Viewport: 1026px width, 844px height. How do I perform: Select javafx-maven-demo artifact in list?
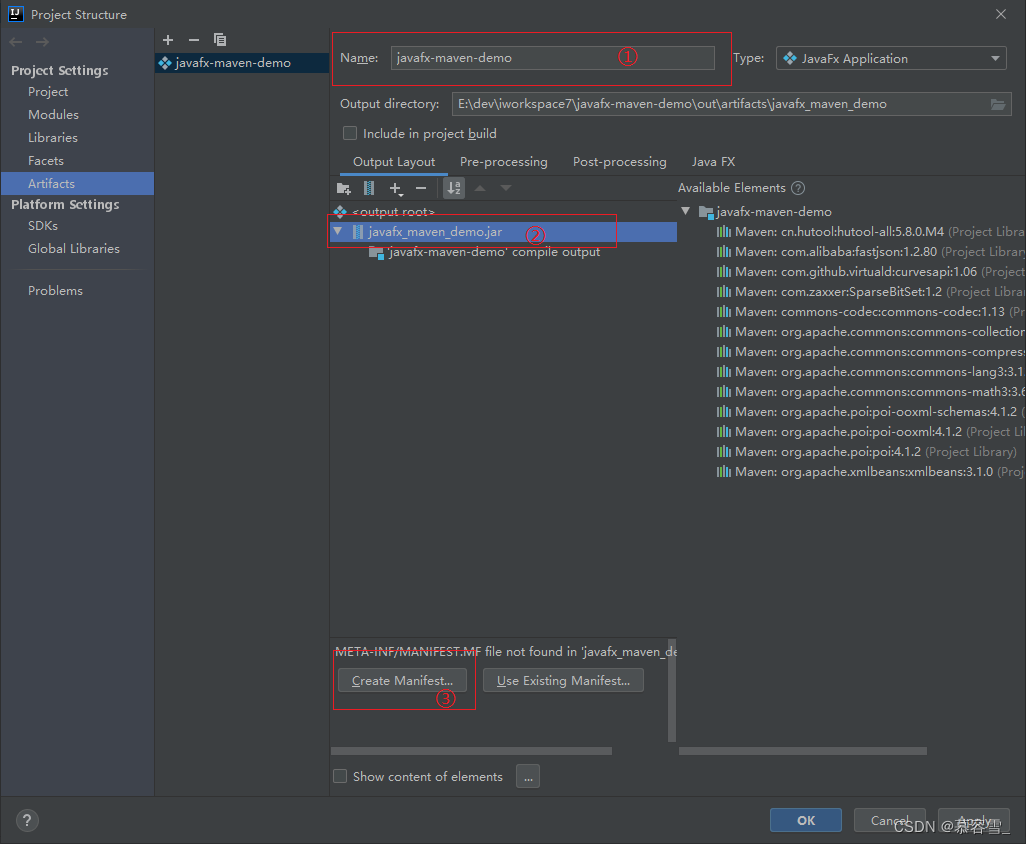(x=241, y=63)
